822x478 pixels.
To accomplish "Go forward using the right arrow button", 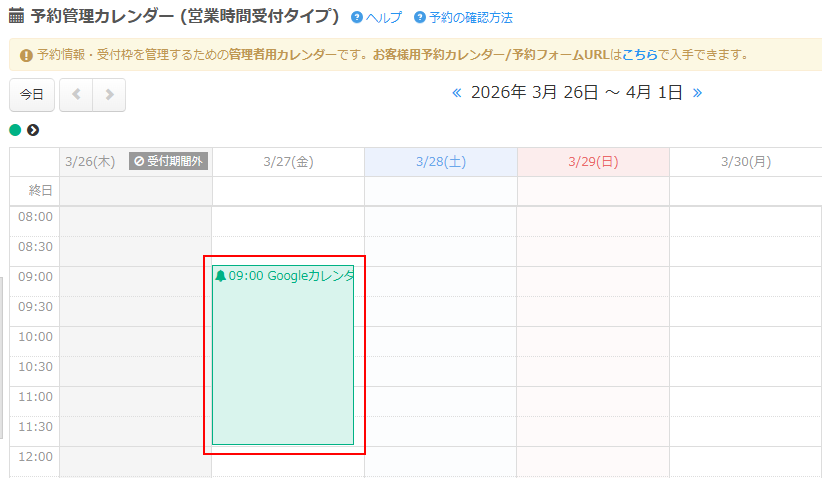I will [109, 95].
